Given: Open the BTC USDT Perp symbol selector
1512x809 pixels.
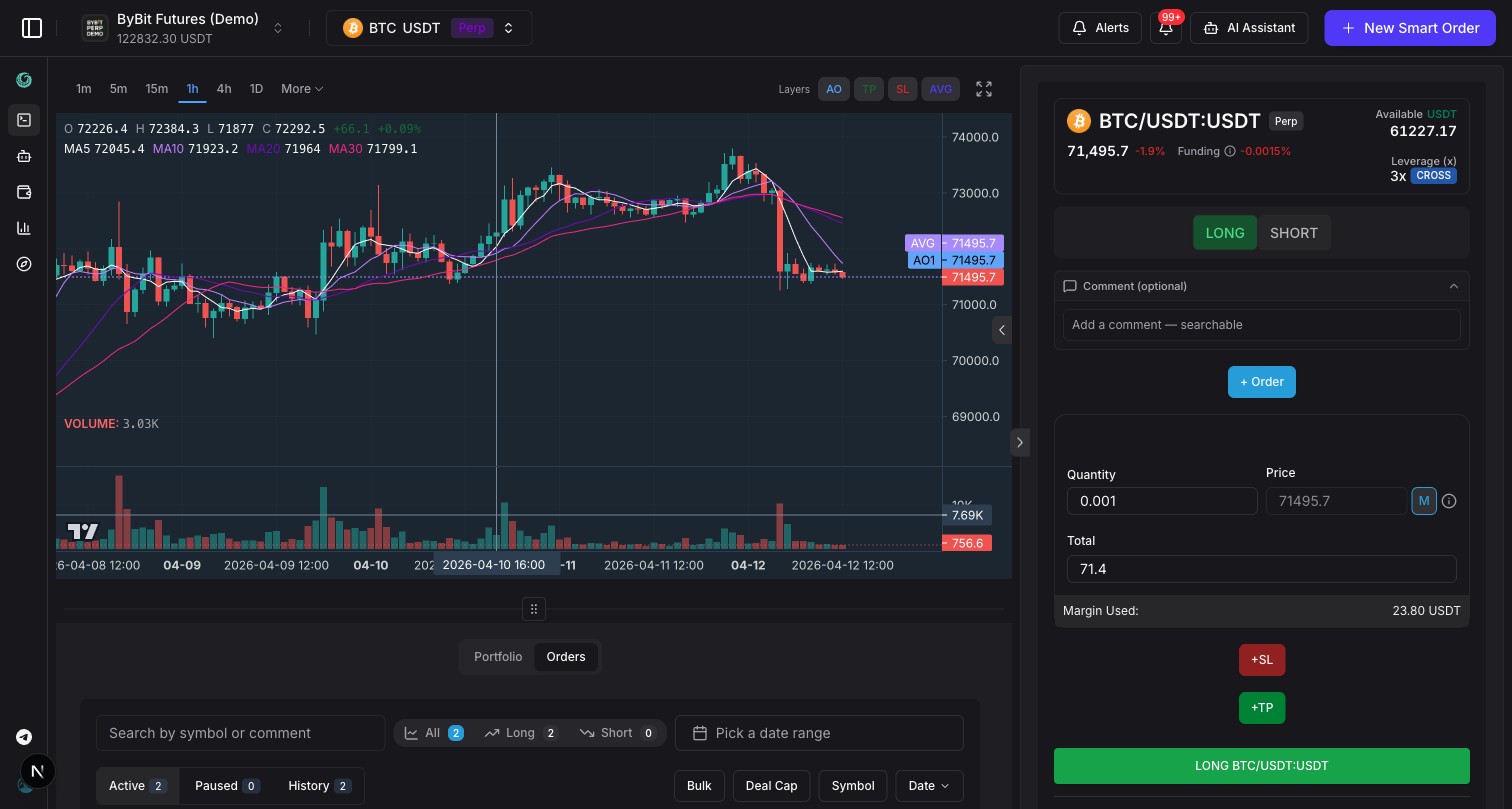Looking at the screenshot, I should (429, 28).
